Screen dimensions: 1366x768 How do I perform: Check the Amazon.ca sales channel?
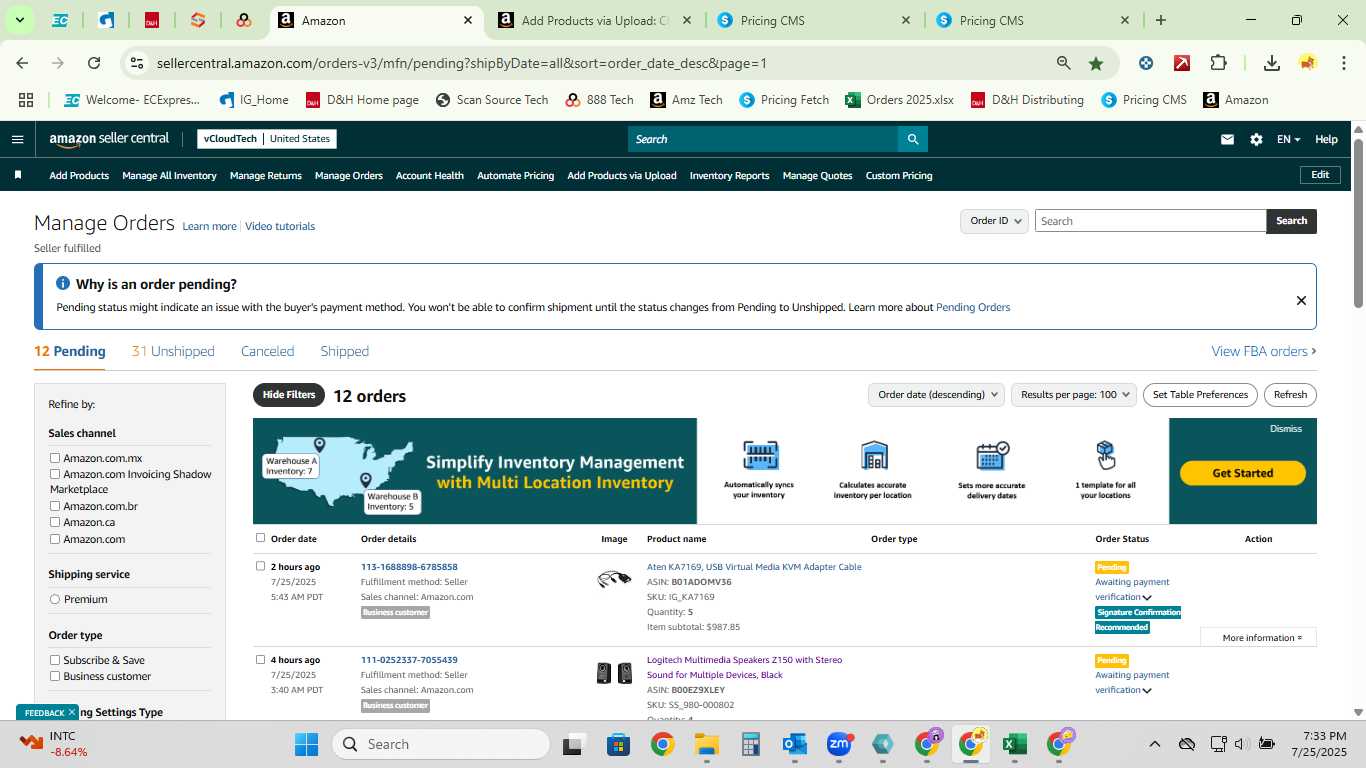click(x=55, y=522)
